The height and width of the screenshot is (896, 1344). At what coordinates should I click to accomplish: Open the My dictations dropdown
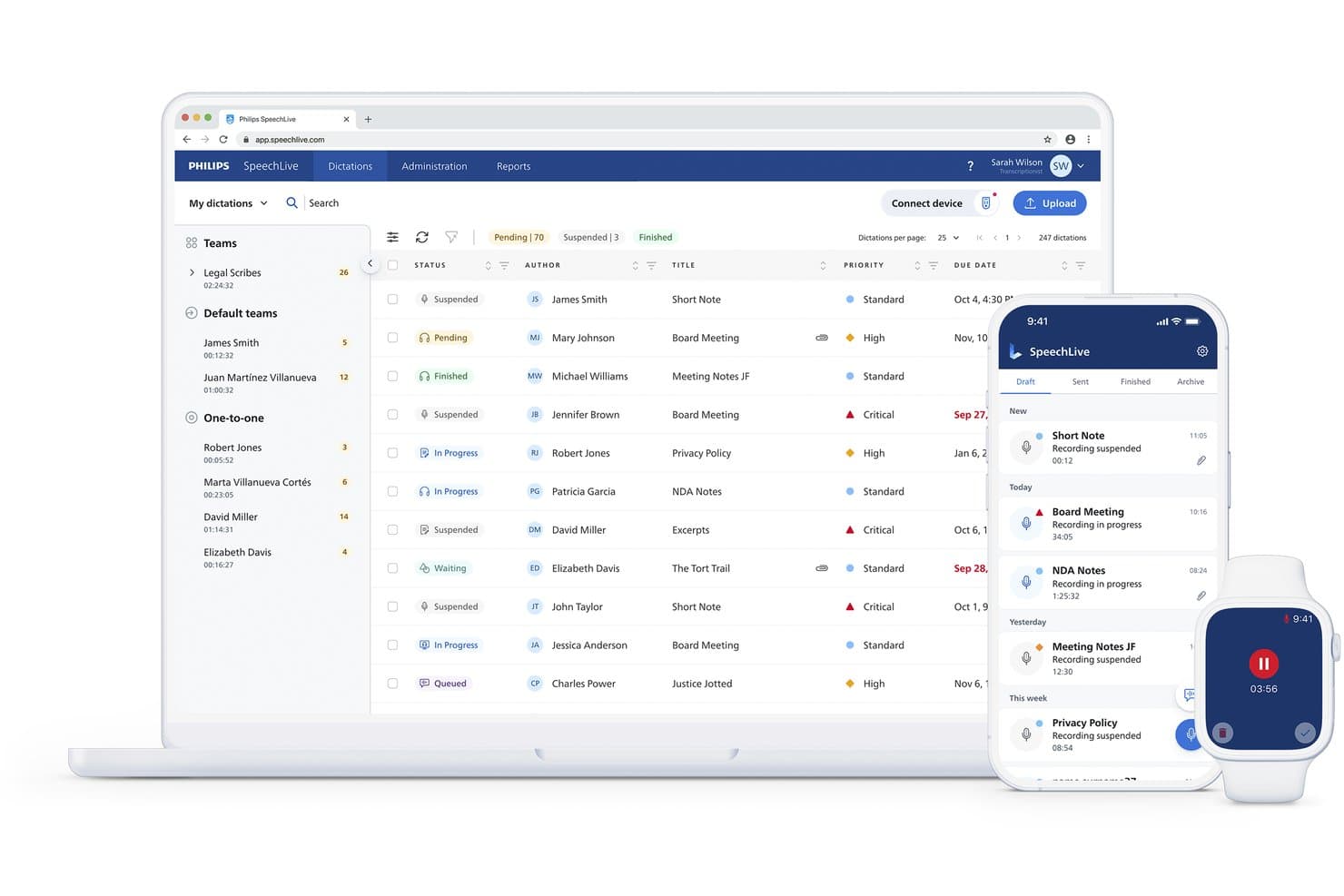point(228,203)
